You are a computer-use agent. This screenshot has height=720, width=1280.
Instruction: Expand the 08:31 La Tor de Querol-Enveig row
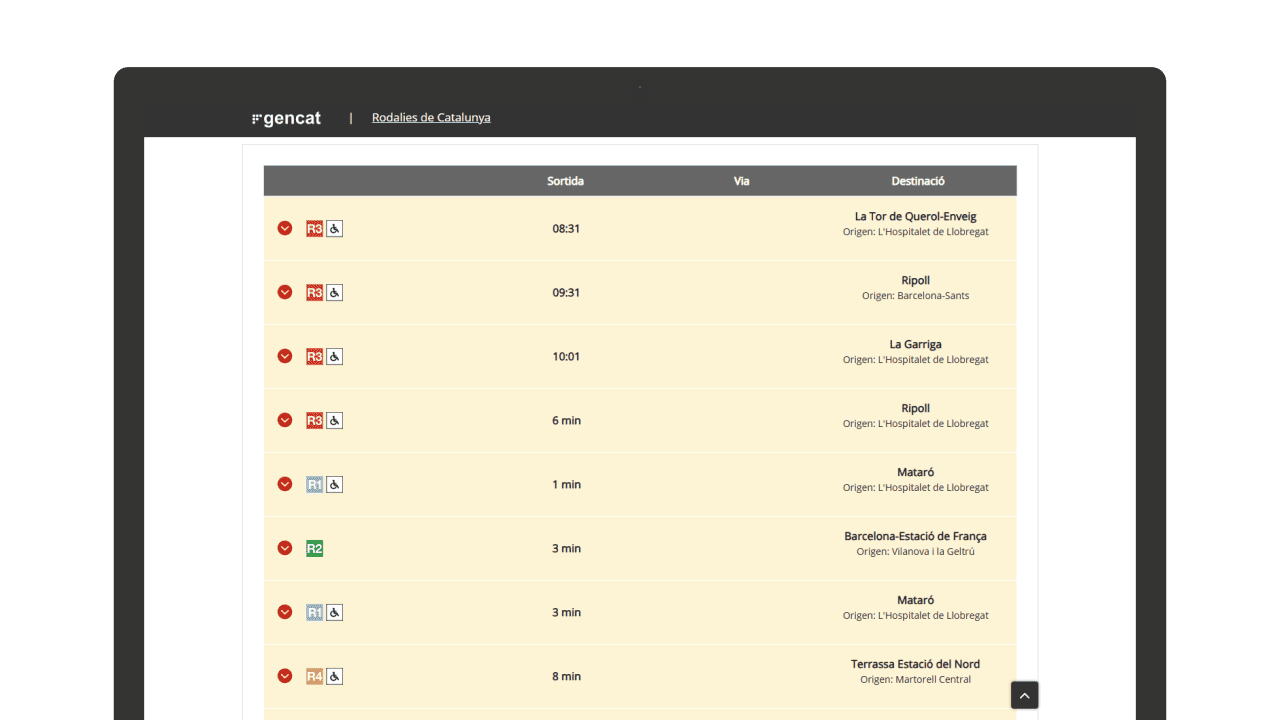click(x=285, y=228)
